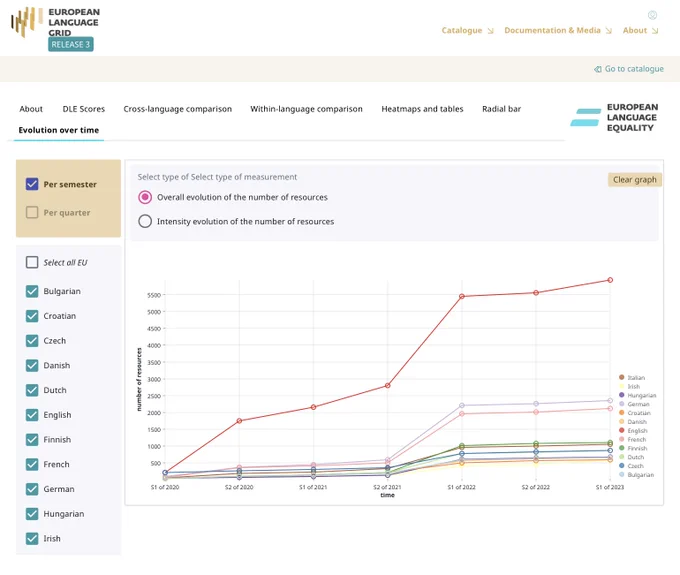This screenshot has width=680, height=575.
Task: Uncheck the Finnish checkbox
Action: [32, 440]
